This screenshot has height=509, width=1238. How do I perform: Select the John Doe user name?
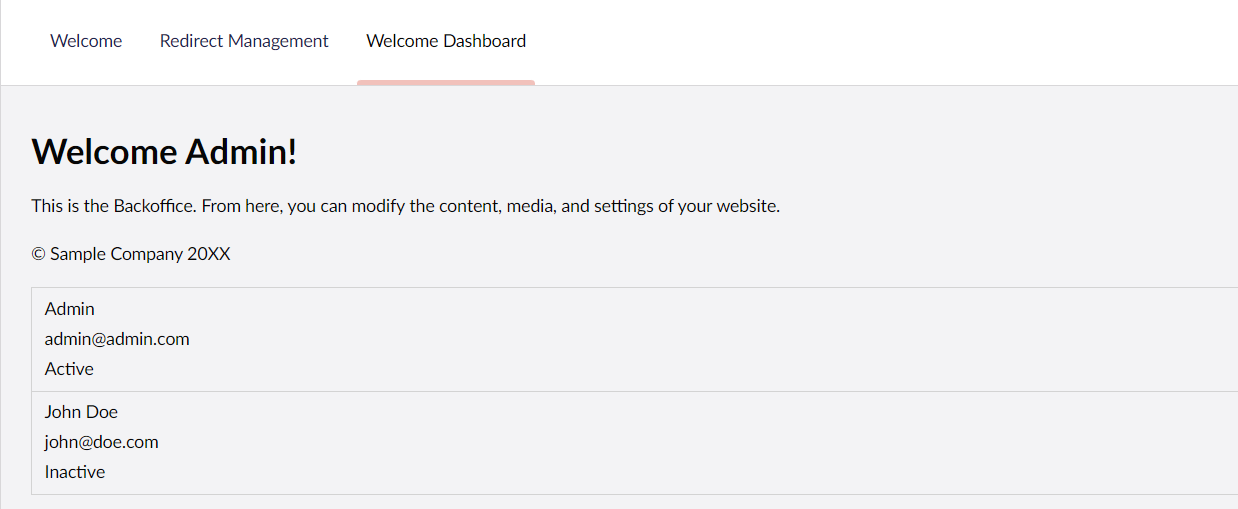(x=81, y=412)
